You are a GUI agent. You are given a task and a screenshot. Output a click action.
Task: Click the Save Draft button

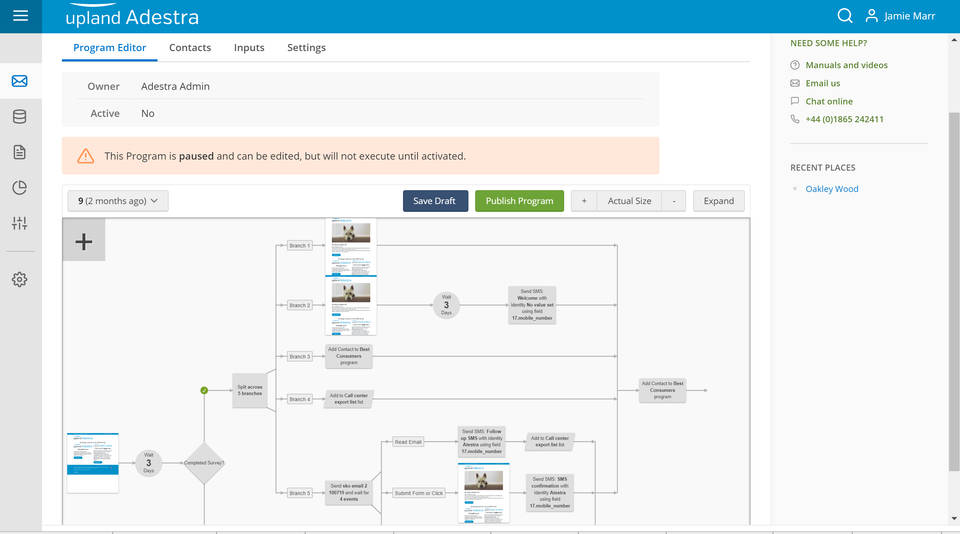(x=435, y=201)
